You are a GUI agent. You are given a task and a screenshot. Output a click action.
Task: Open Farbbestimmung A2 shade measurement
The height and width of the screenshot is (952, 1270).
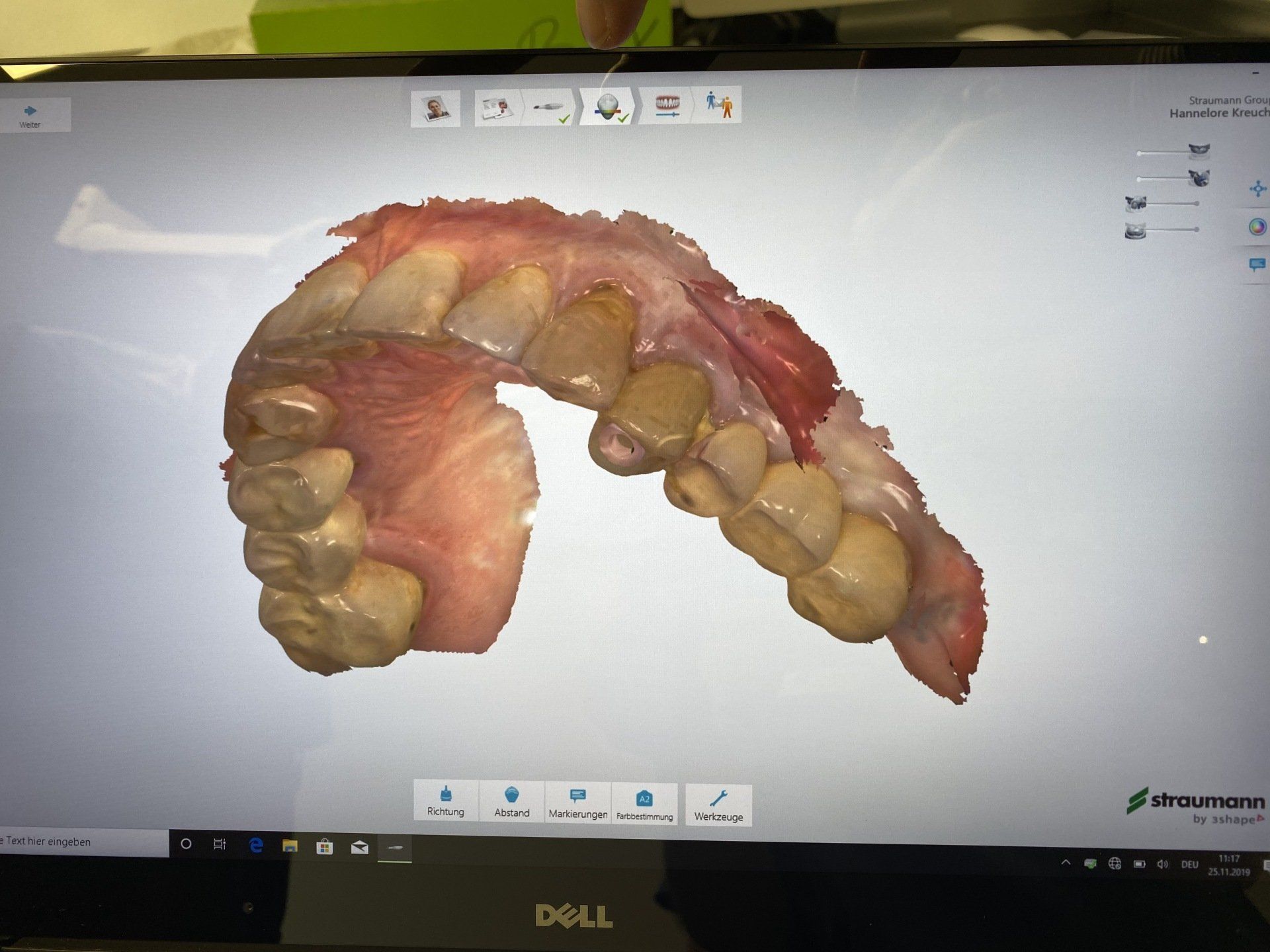(x=644, y=805)
